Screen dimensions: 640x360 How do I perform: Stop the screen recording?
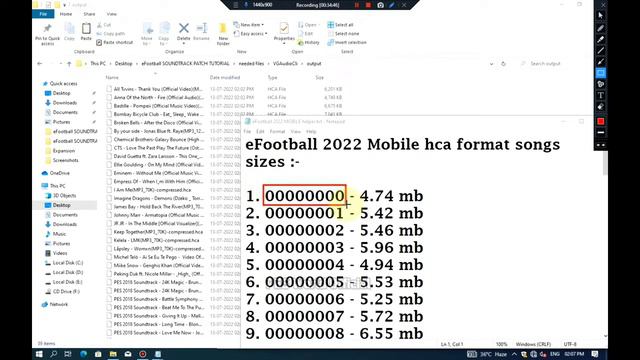click(x=368, y=5)
